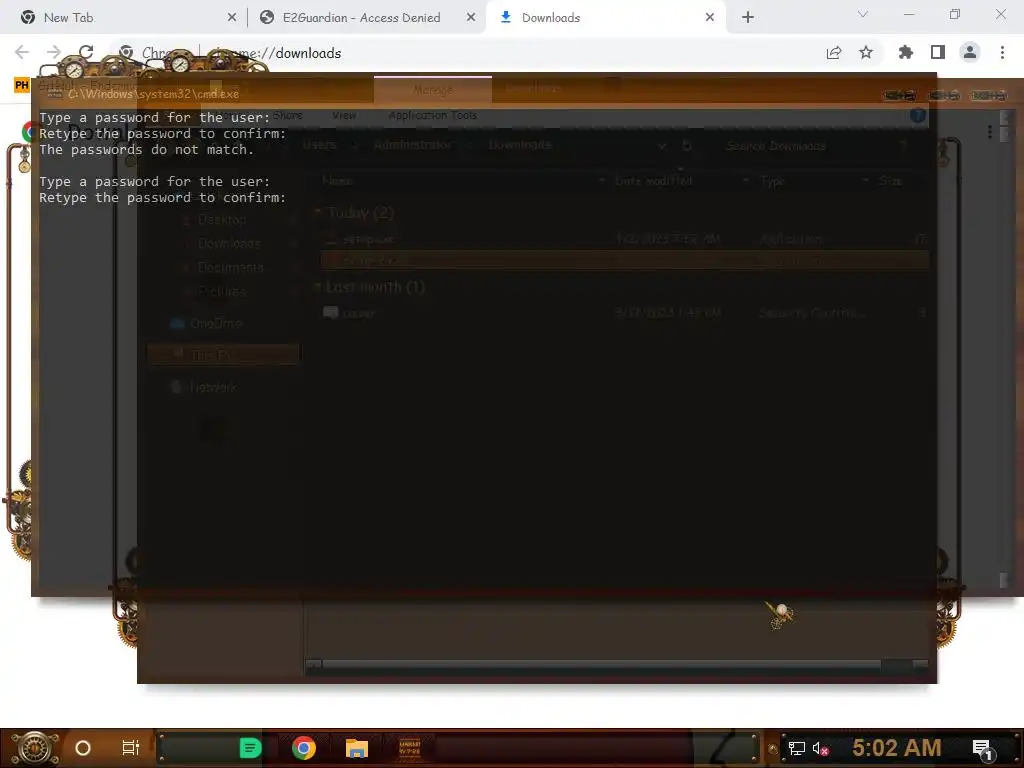Click the muted volume tray icon
Screen dimensions: 1024x768
821,748
